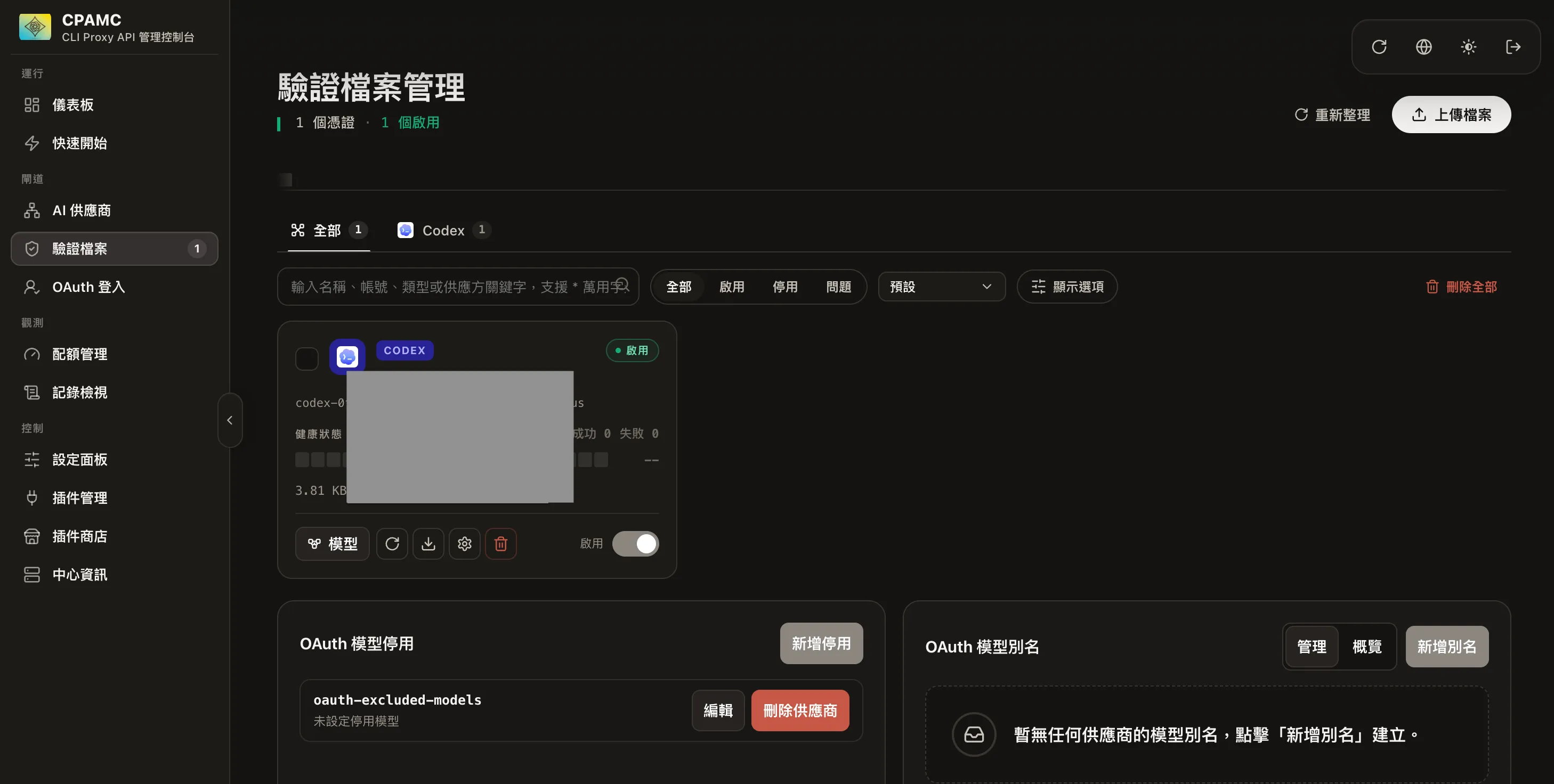
Task: Click 上傳檔案 upload button
Action: click(x=1451, y=115)
